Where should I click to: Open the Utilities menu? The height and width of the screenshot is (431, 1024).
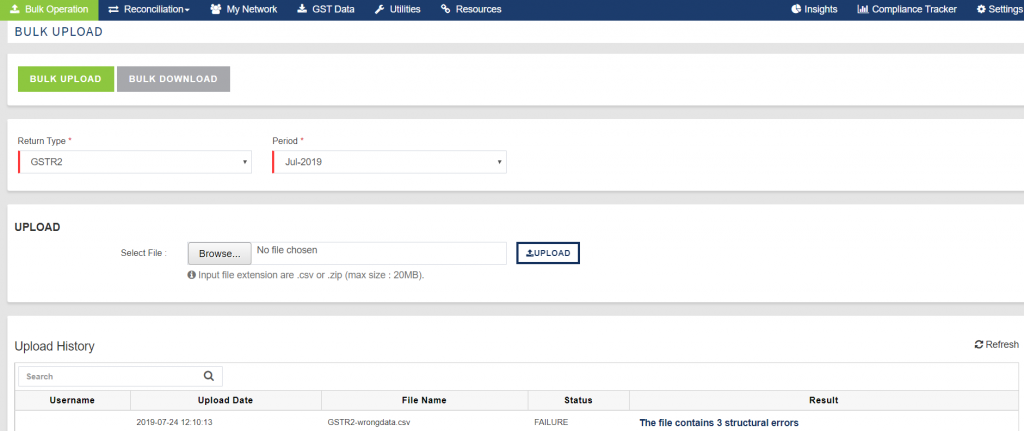pyautogui.click(x=397, y=10)
